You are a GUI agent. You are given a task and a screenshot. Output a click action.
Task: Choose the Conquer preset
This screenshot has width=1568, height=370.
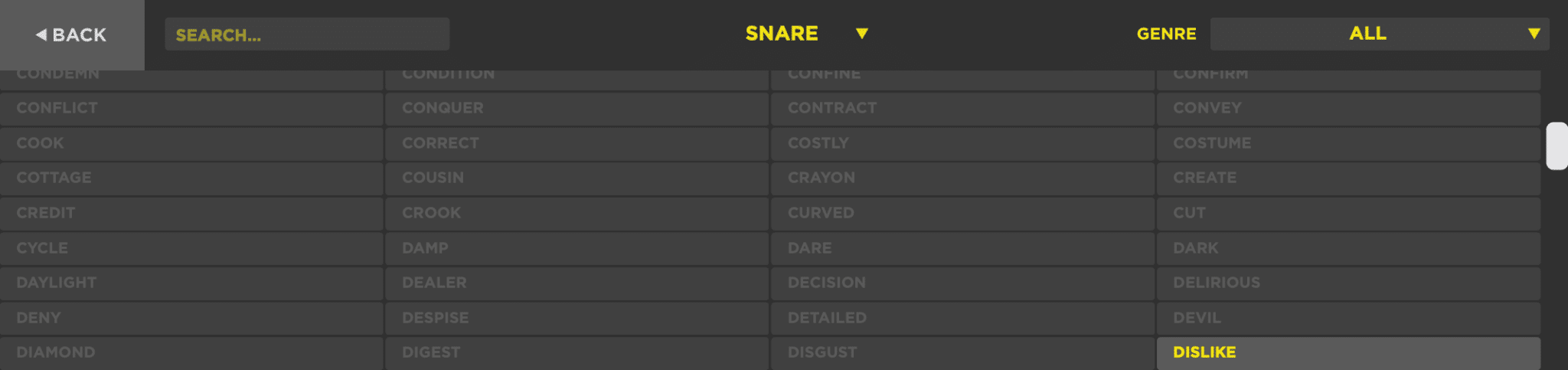tap(577, 108)
